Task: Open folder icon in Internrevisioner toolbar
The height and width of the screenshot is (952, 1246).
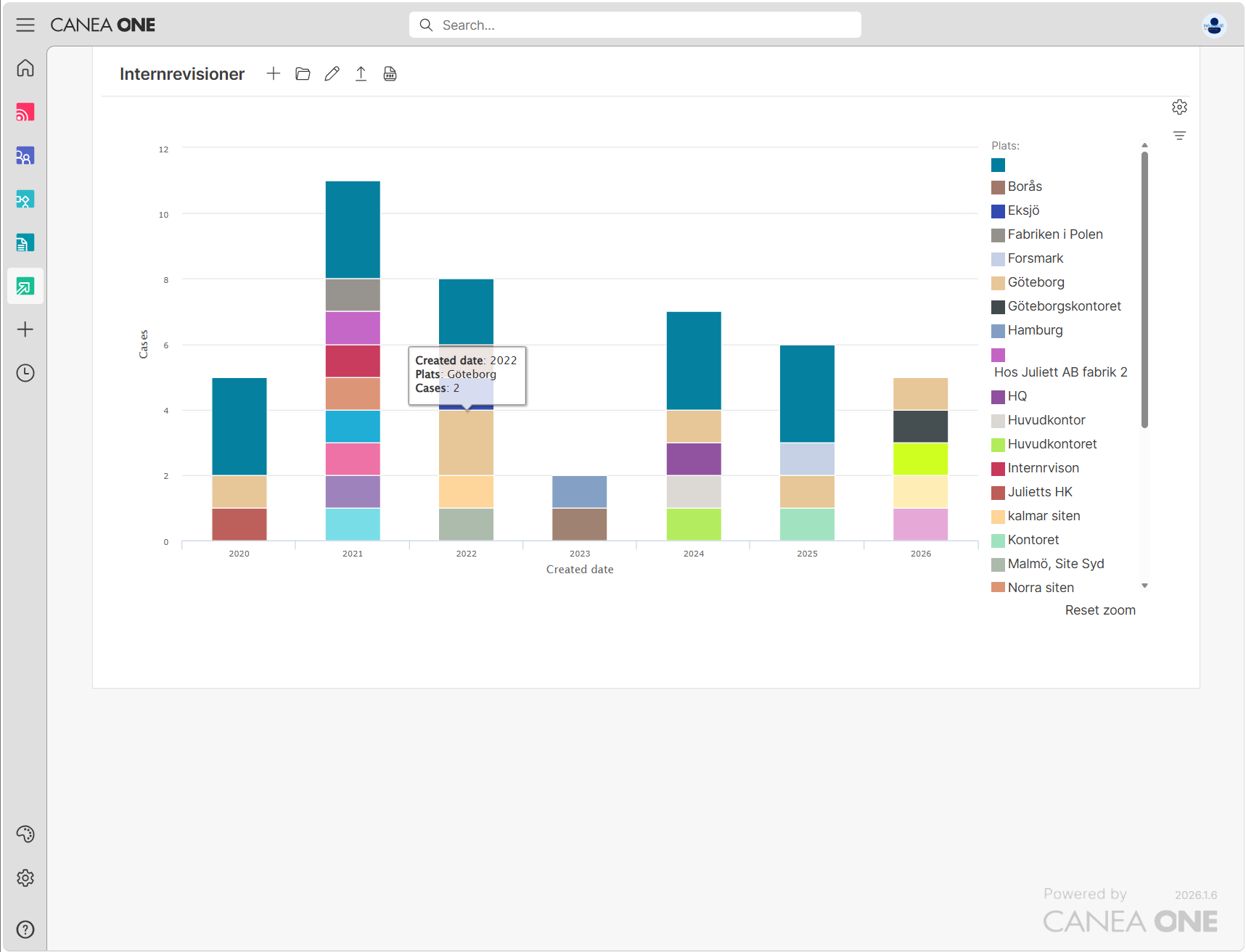Action: click(303, 73)
